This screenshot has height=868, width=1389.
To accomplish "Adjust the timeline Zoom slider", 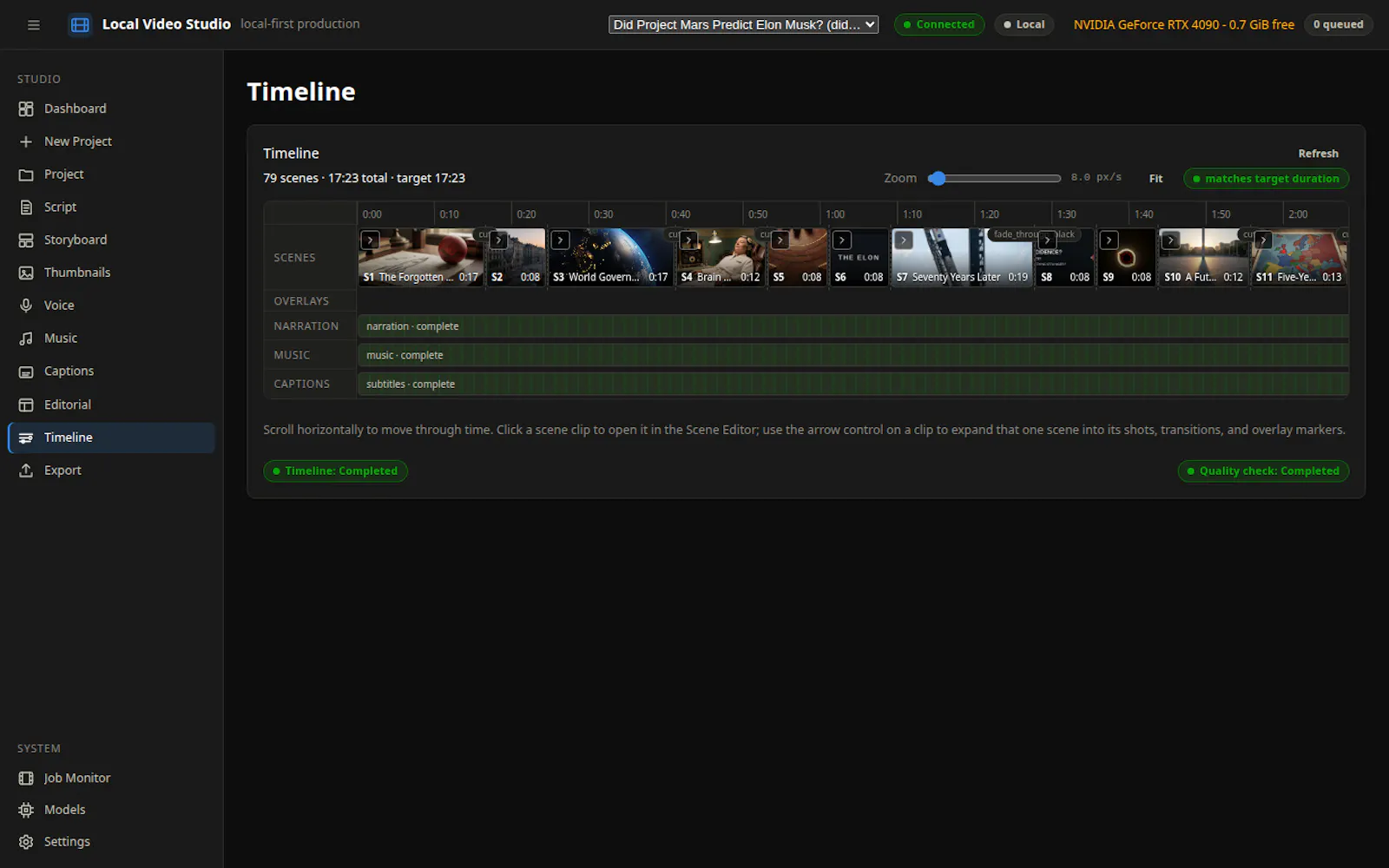I will [994, 179].
